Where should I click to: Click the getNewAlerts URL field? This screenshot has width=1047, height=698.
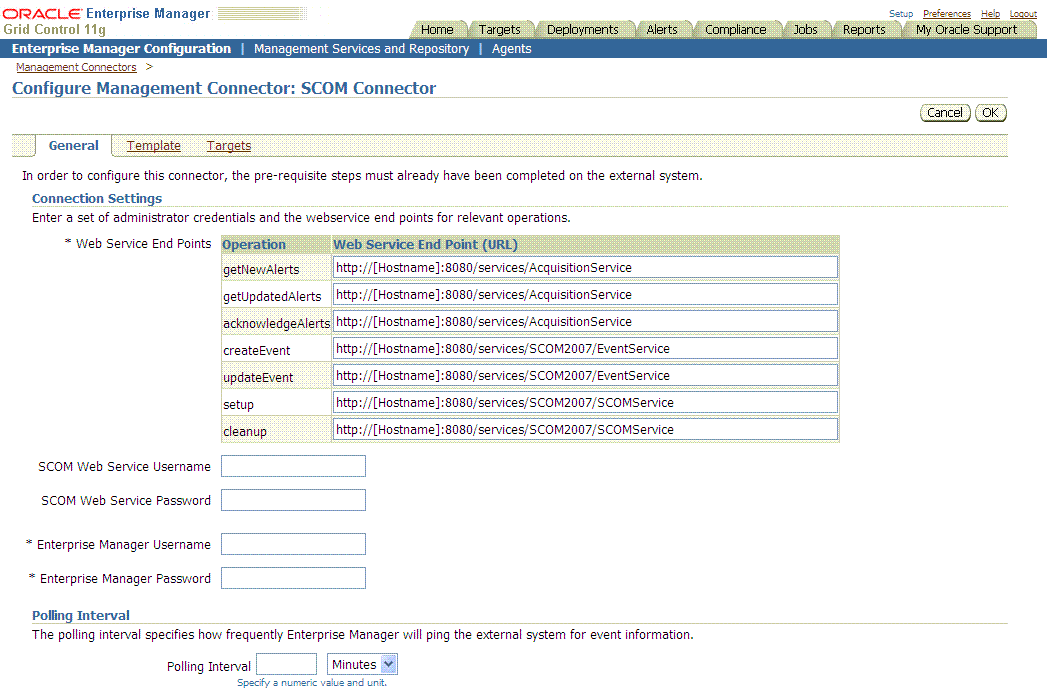click(585, 267)
